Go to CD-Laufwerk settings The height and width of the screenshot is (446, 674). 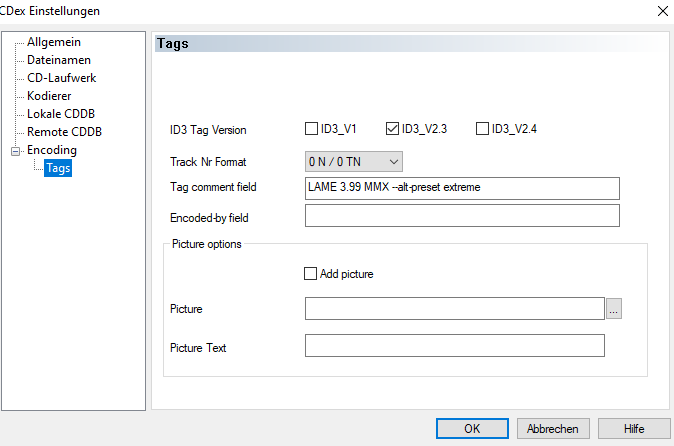[61, 78]
